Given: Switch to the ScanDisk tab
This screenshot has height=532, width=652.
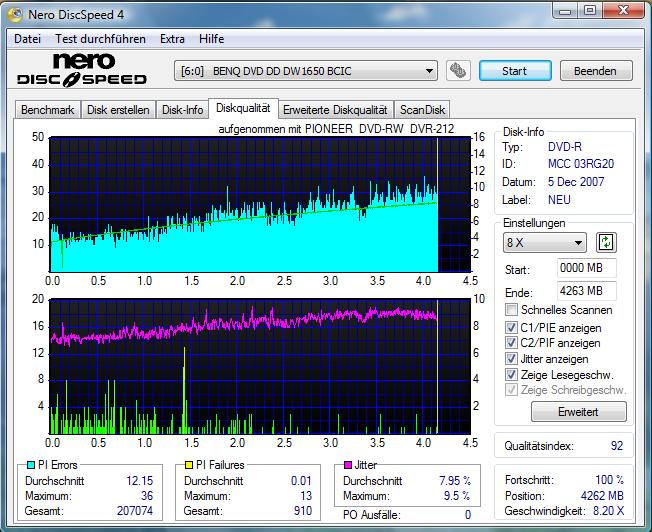Looking at the screenshot, I should (x=421, y=110).
